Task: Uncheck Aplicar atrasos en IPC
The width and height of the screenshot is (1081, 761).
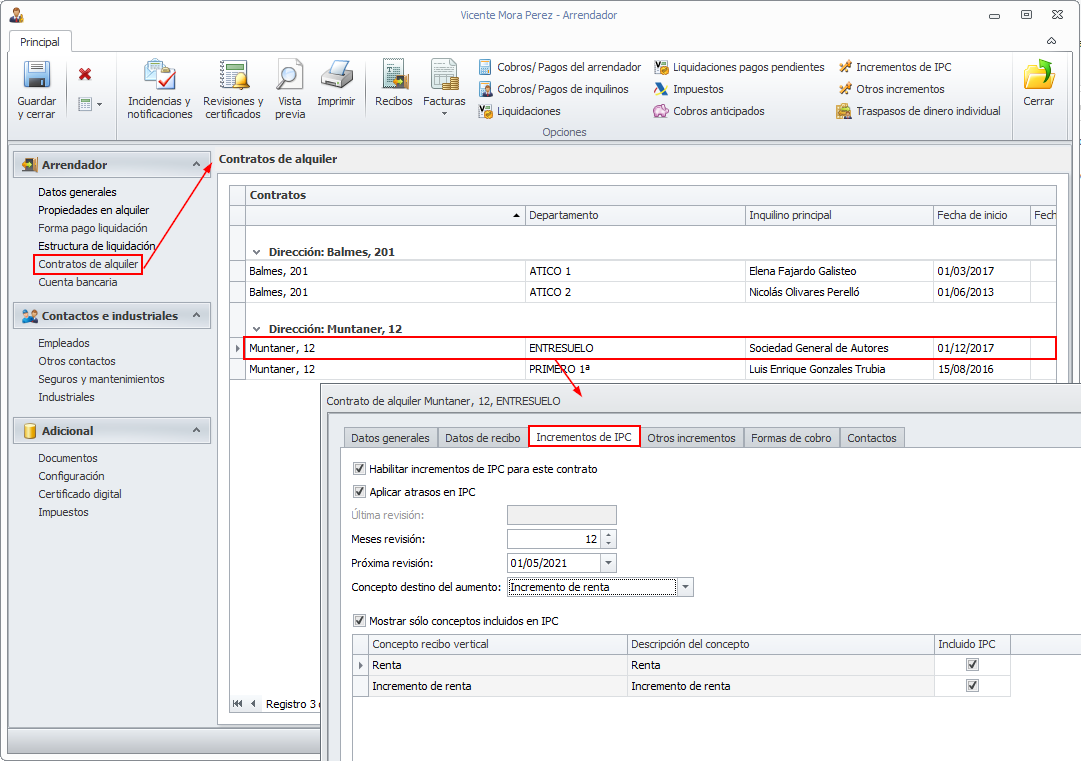Action: click(360, 492)
